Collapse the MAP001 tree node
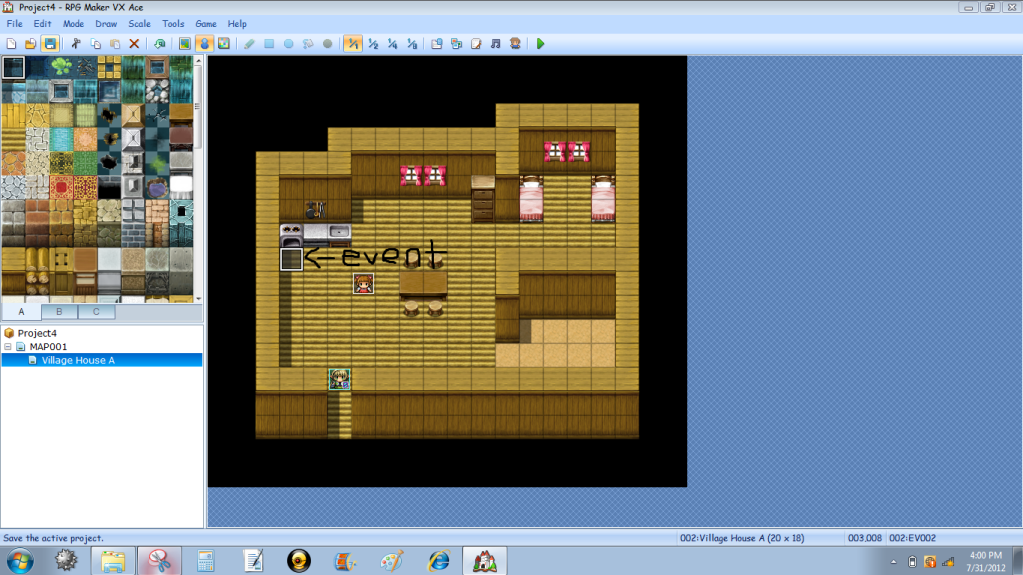The height and width of the screenshot is (575, 1023). (9, 347)
